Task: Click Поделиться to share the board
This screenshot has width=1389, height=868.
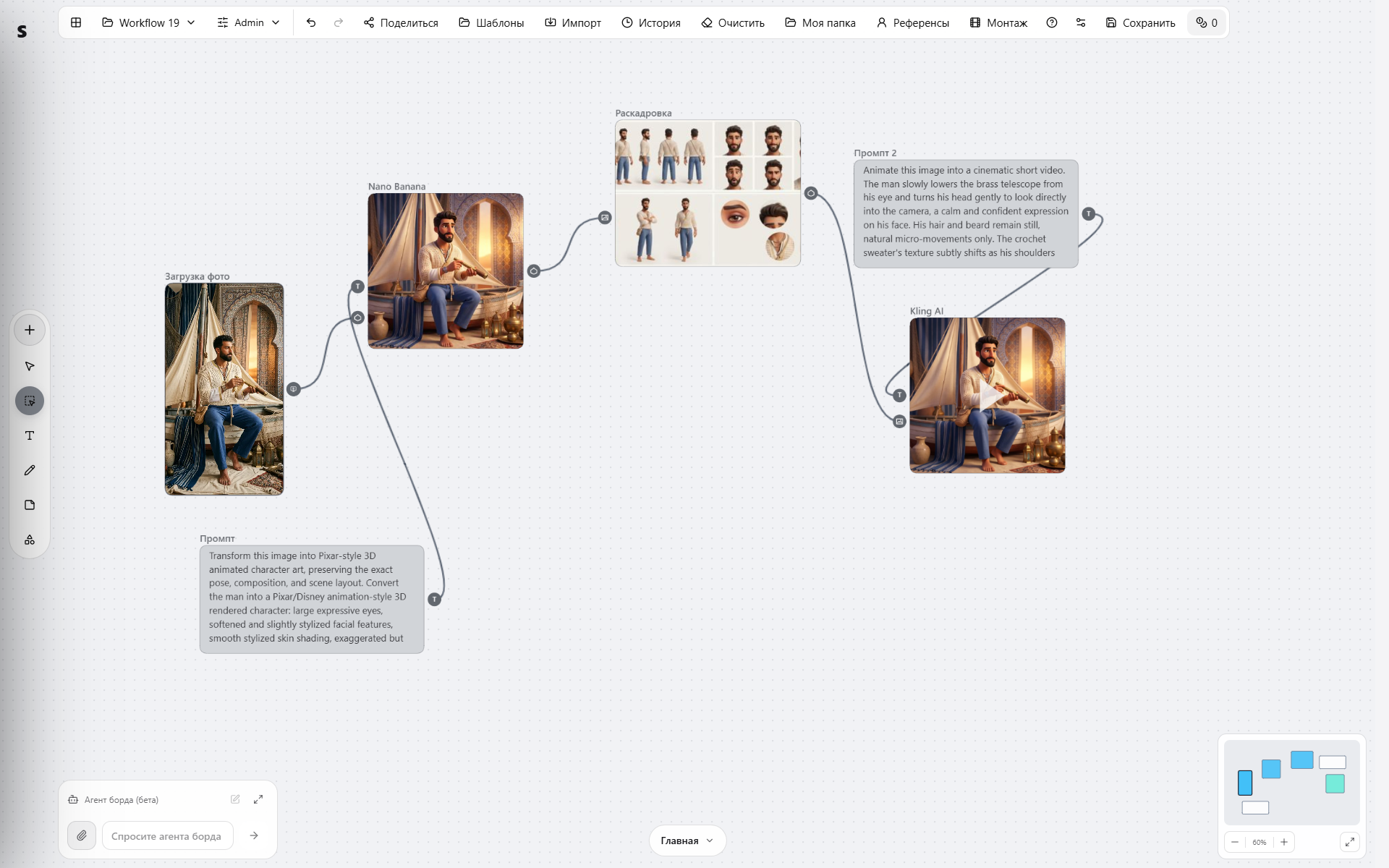Action: (401, 22)
